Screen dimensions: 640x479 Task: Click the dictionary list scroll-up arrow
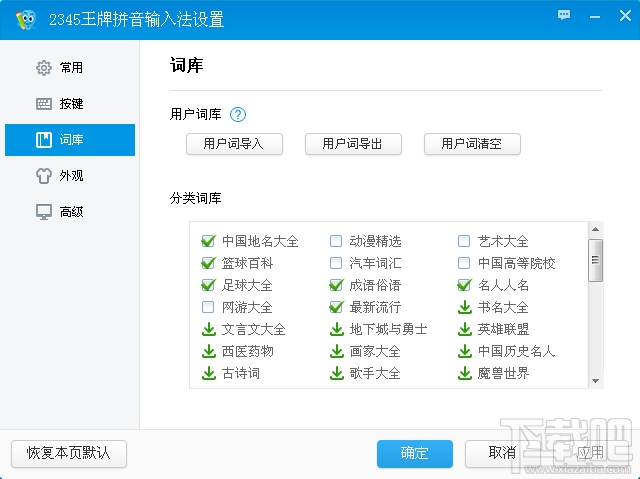[x=596, y=229]
